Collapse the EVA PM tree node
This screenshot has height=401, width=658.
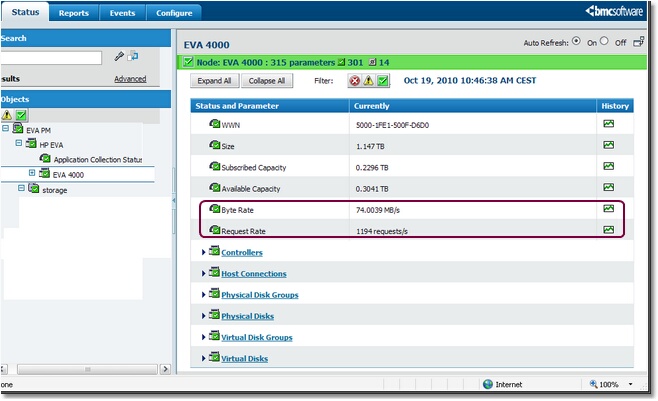tap(5, 128)
